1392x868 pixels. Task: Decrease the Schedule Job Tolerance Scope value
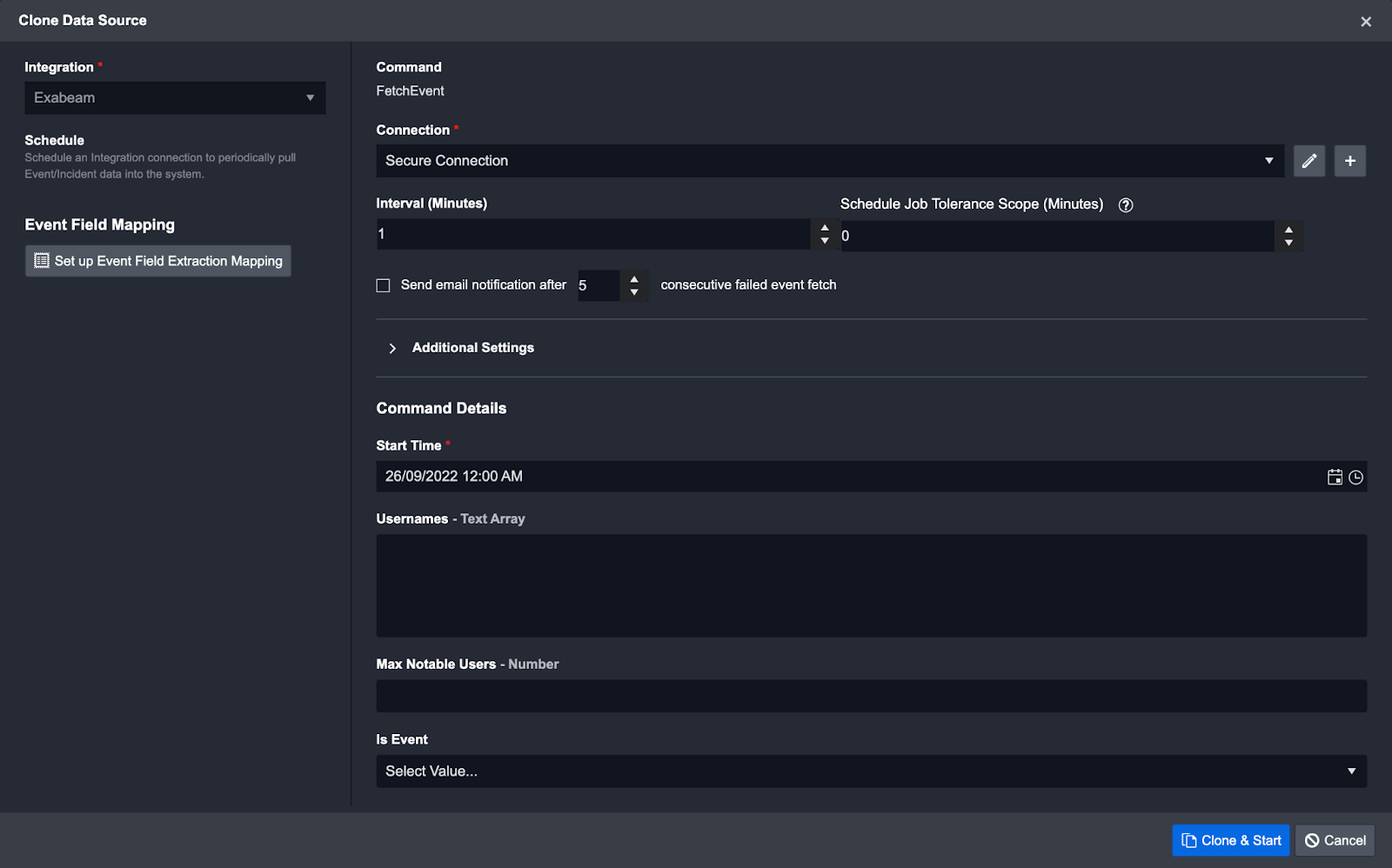click(1288, 243)
